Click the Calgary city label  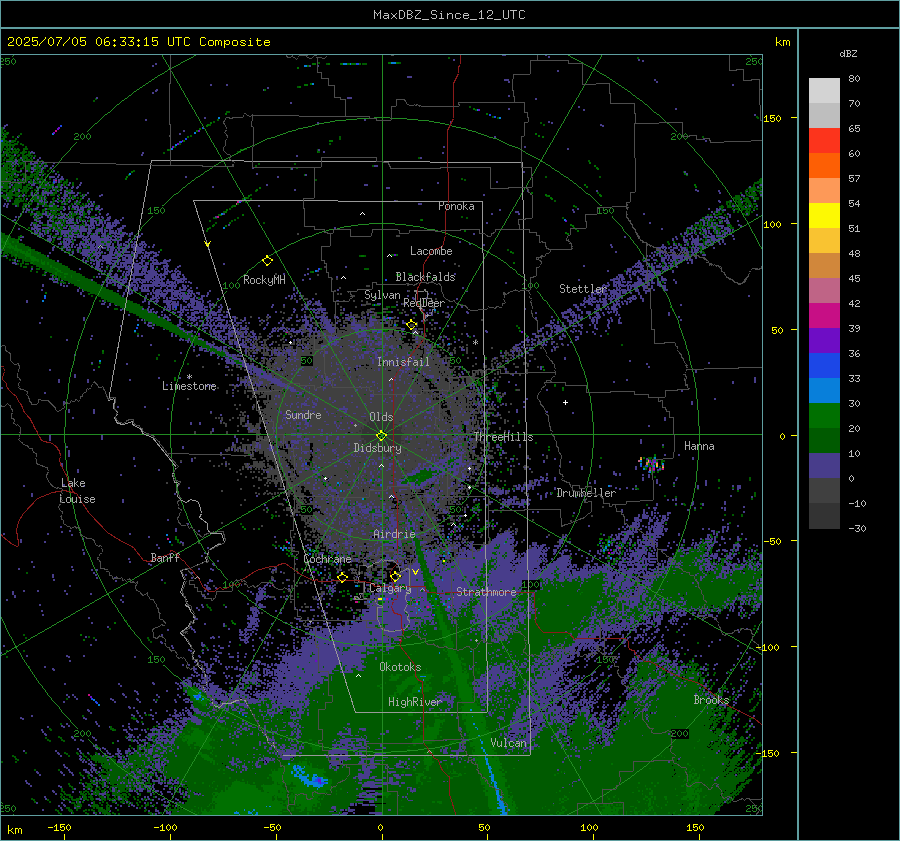(x=390, y=588)
